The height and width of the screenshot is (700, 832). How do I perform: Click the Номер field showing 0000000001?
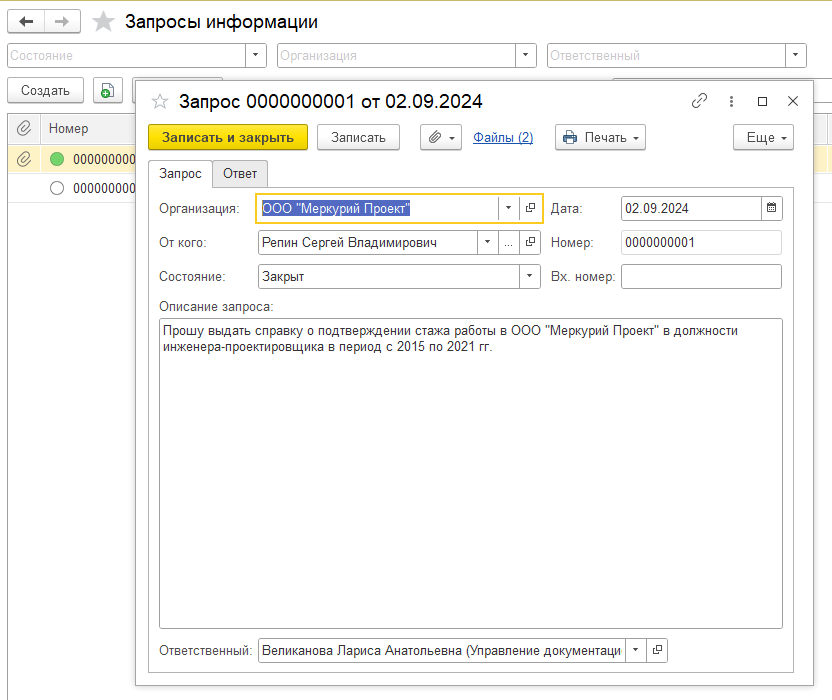point(701,242)
